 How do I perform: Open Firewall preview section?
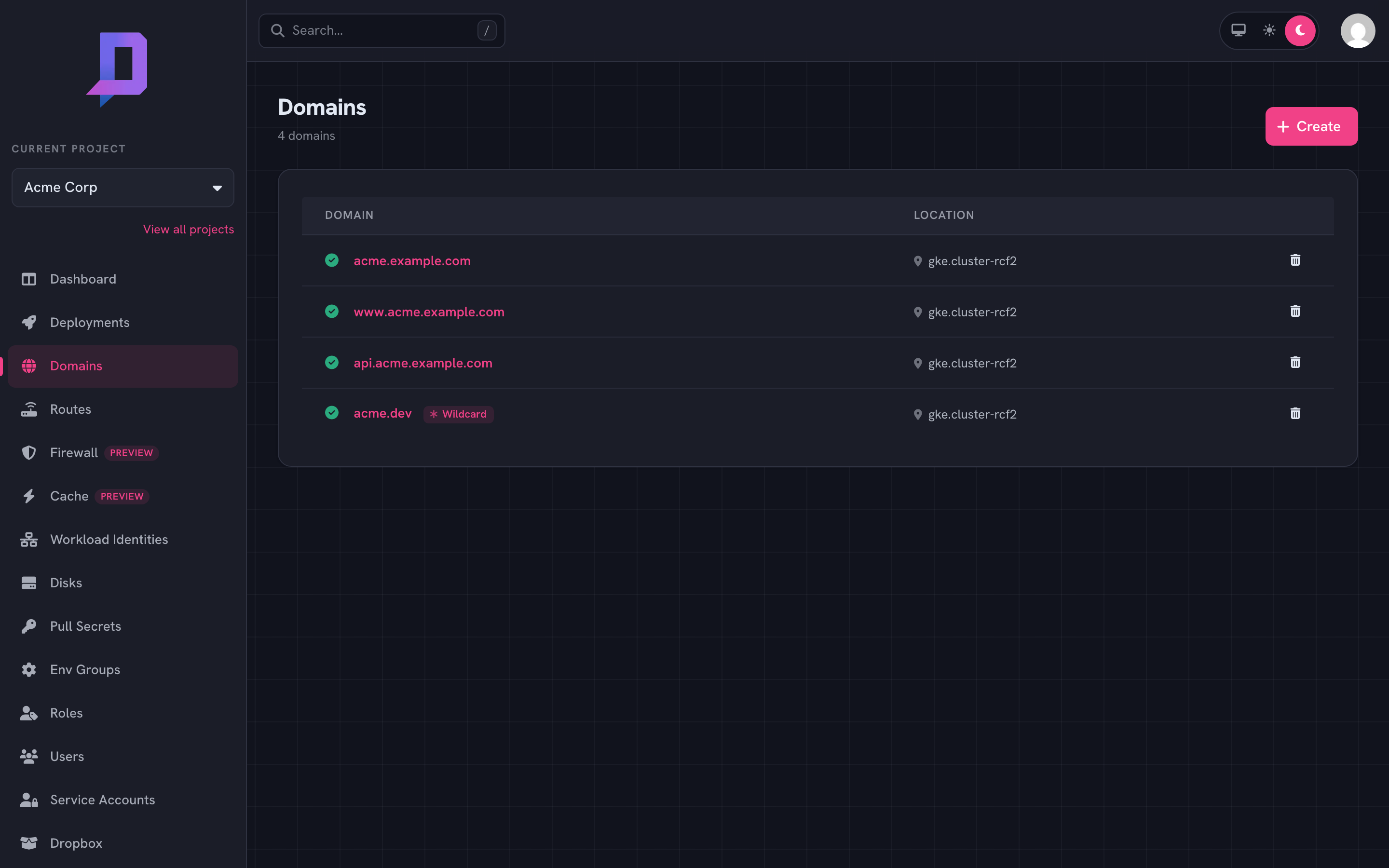click(123, 453)
